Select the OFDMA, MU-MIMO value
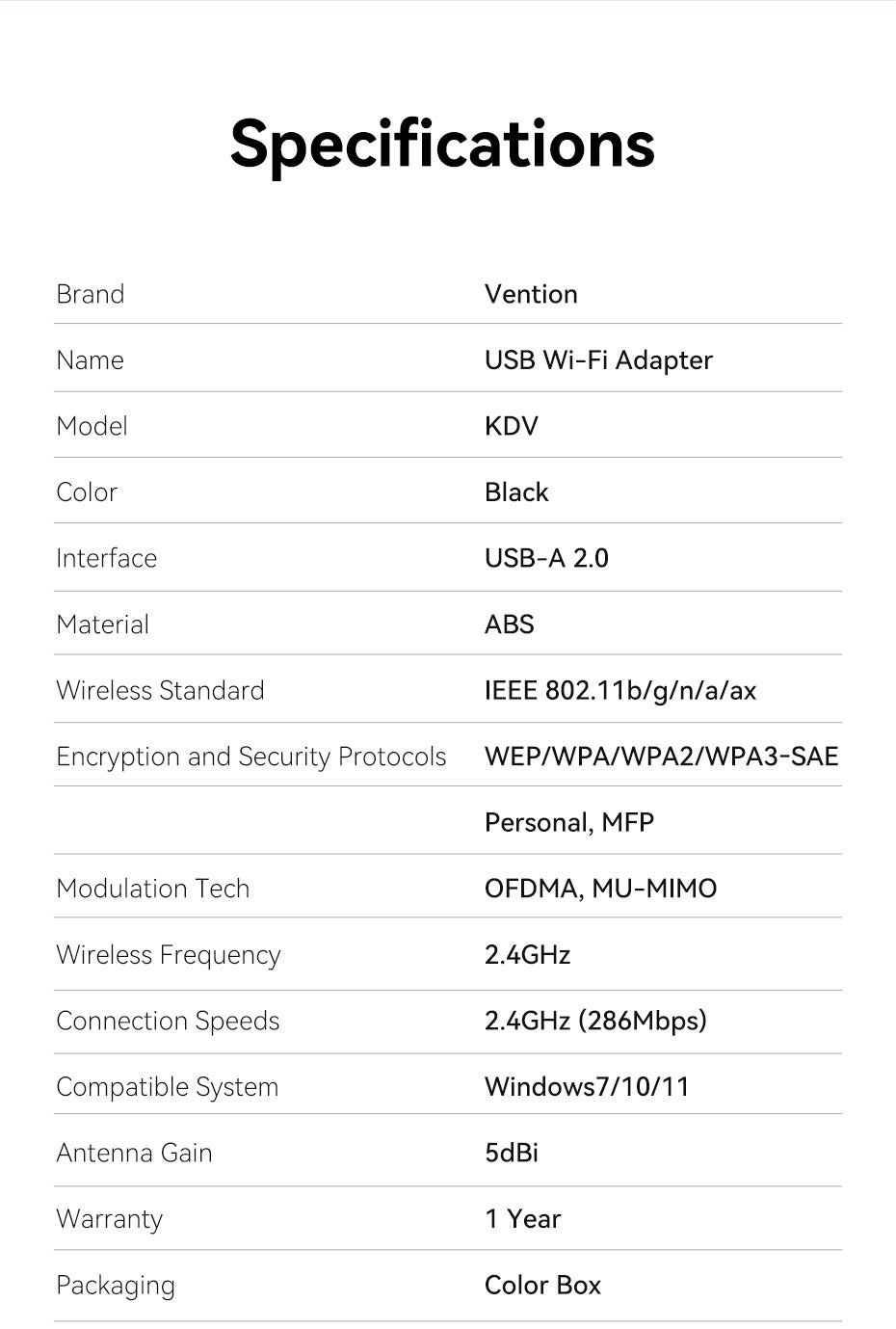 tap(601, 889)
